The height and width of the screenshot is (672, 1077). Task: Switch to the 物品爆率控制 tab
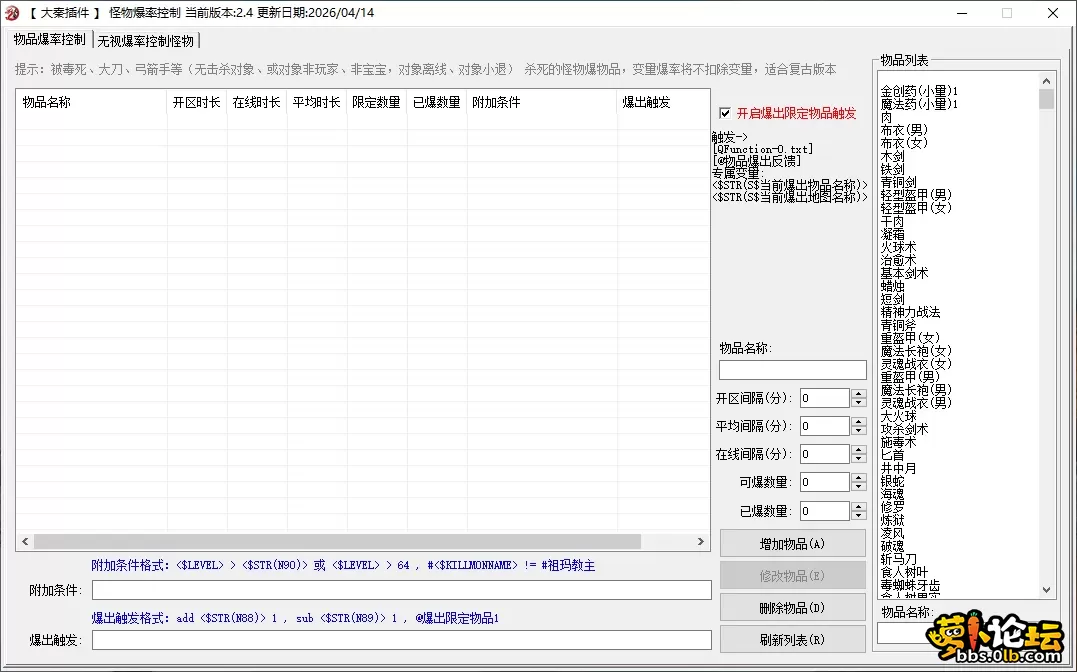click(x=49, y=40)
